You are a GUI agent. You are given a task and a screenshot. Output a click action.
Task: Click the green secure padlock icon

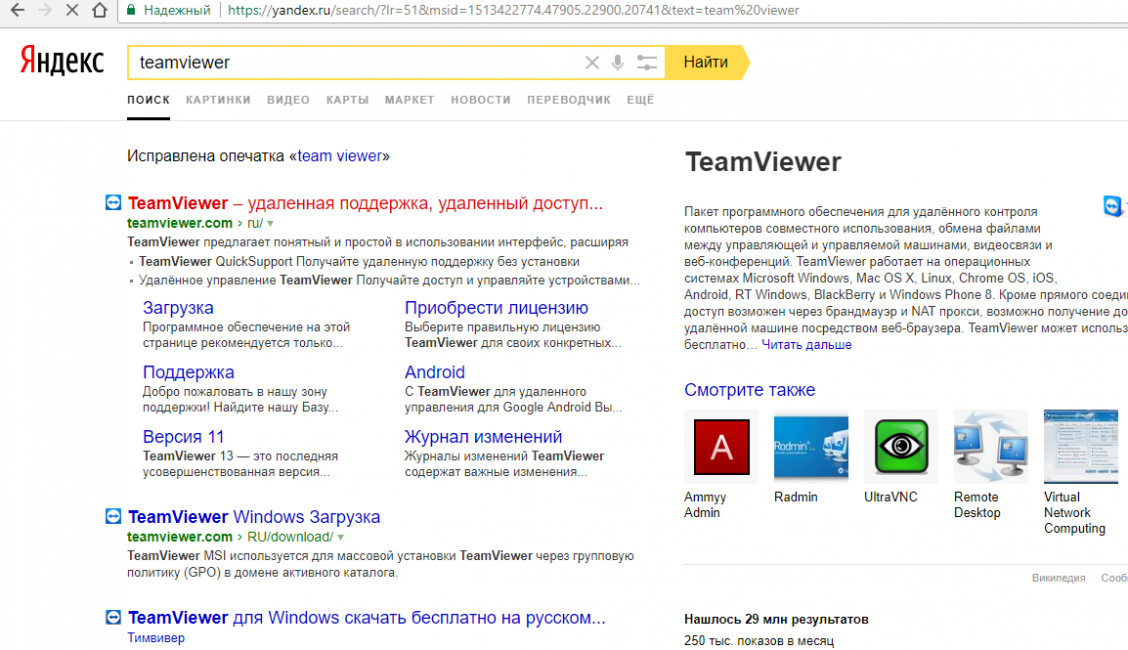131,10
